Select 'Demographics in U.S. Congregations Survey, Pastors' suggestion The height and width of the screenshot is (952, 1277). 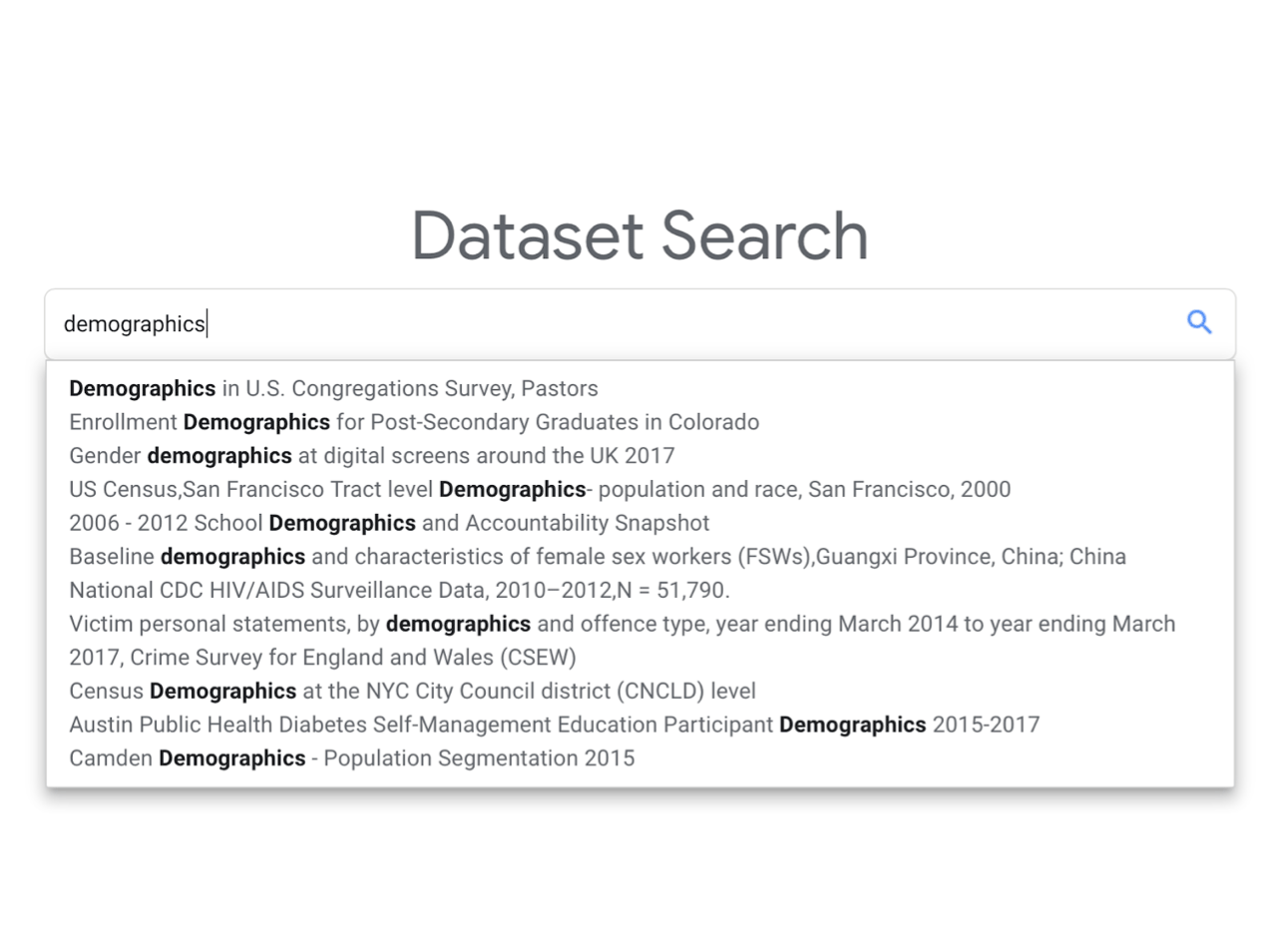[x=333, y=388]
